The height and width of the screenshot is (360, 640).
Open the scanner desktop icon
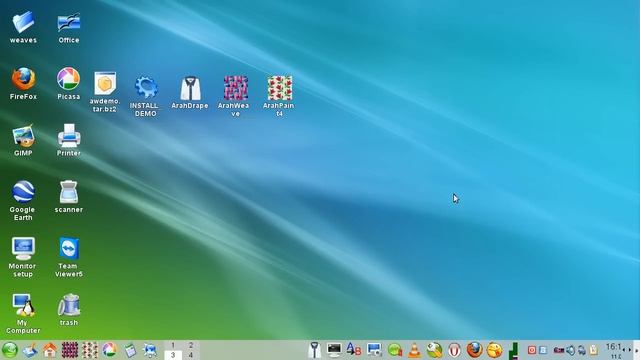coord(69,192)
